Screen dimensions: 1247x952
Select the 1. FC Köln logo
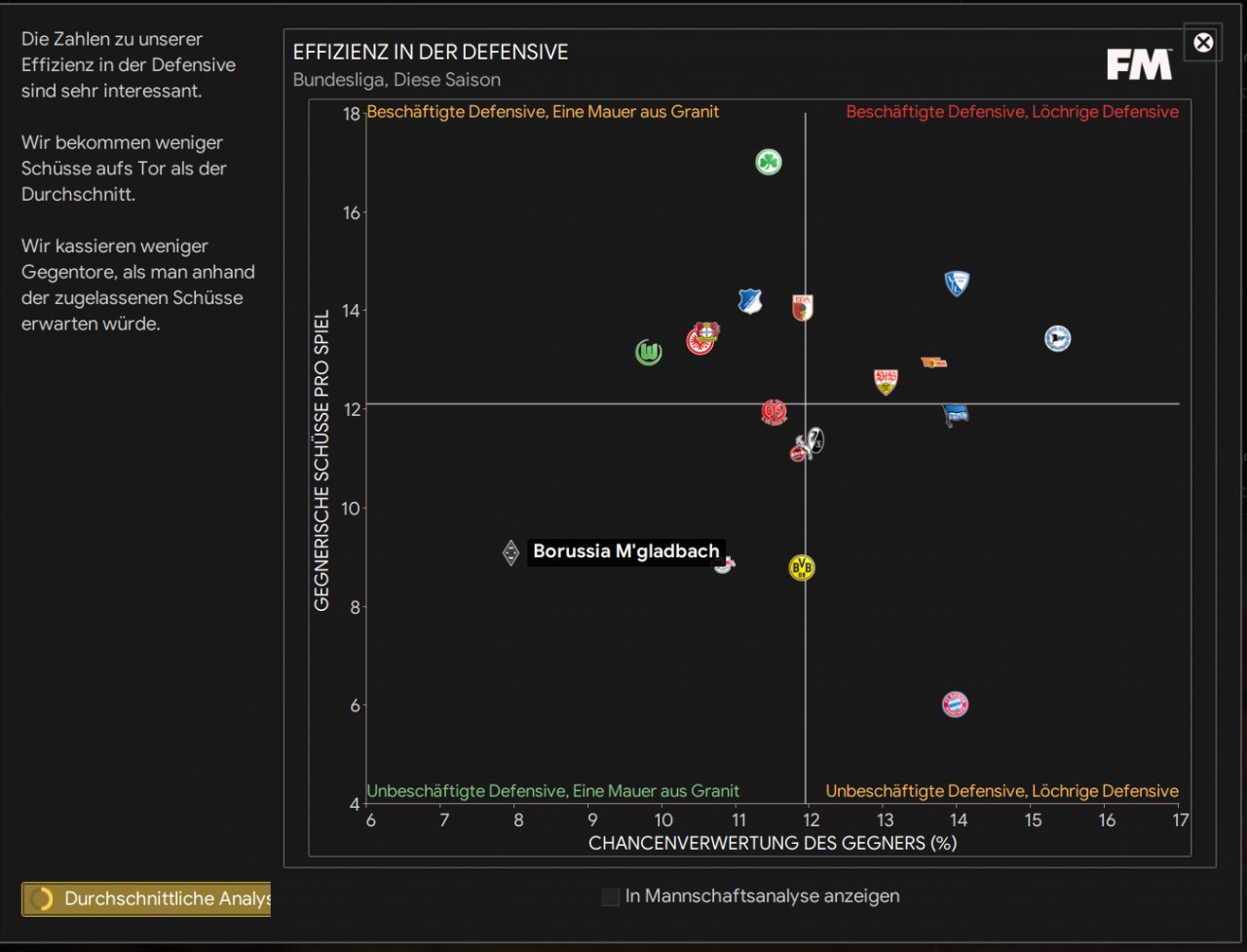[800, 451]
